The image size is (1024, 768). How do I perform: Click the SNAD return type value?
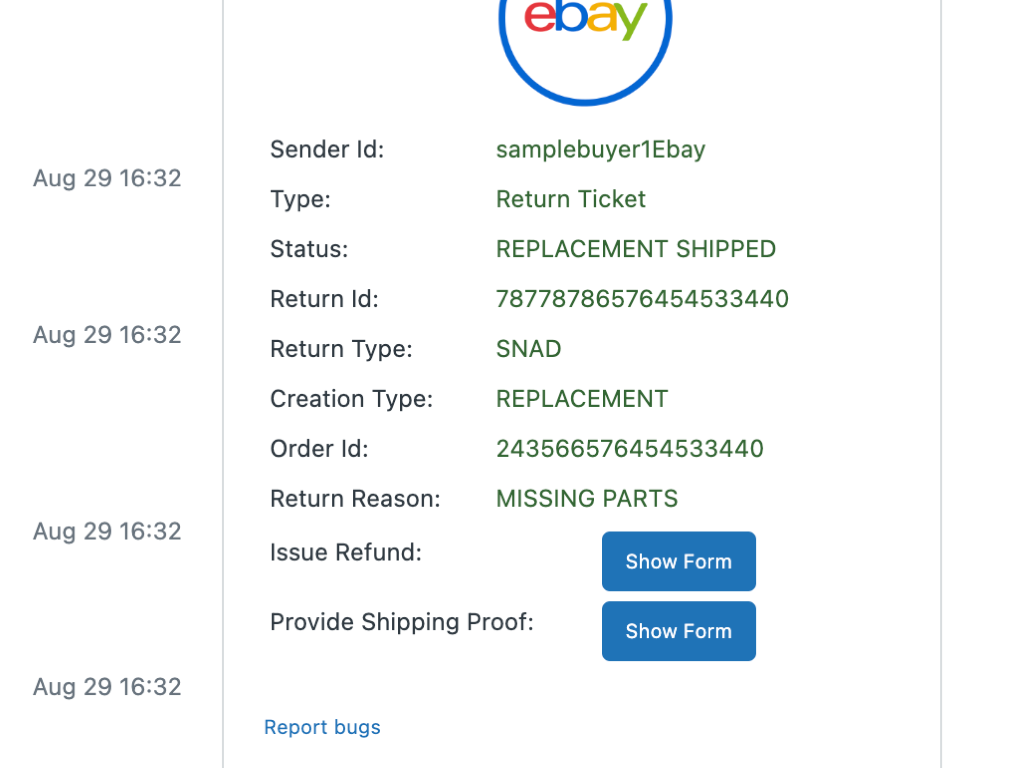coord(528,349)
